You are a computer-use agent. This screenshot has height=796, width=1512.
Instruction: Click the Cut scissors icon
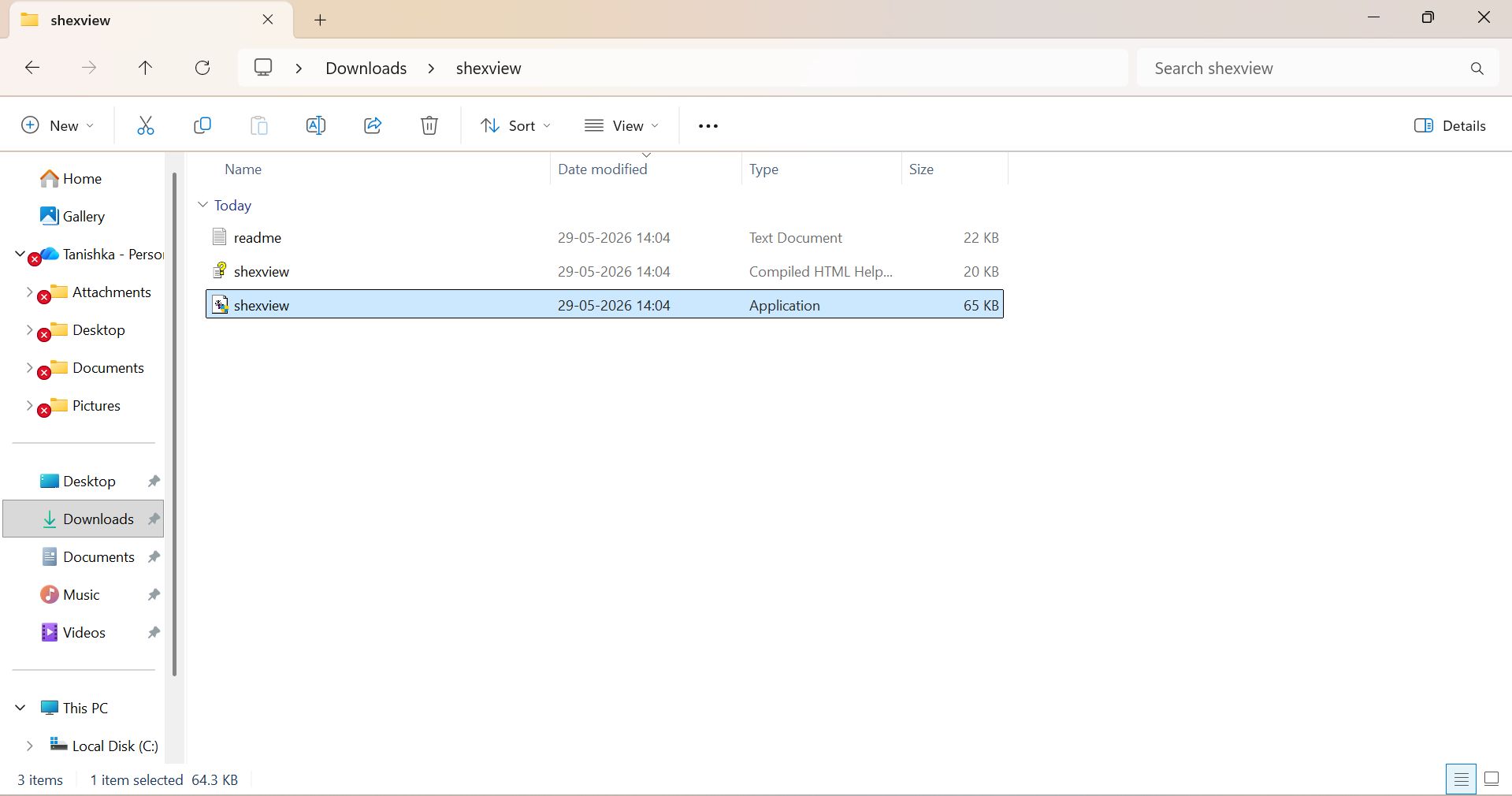(146, 125)
